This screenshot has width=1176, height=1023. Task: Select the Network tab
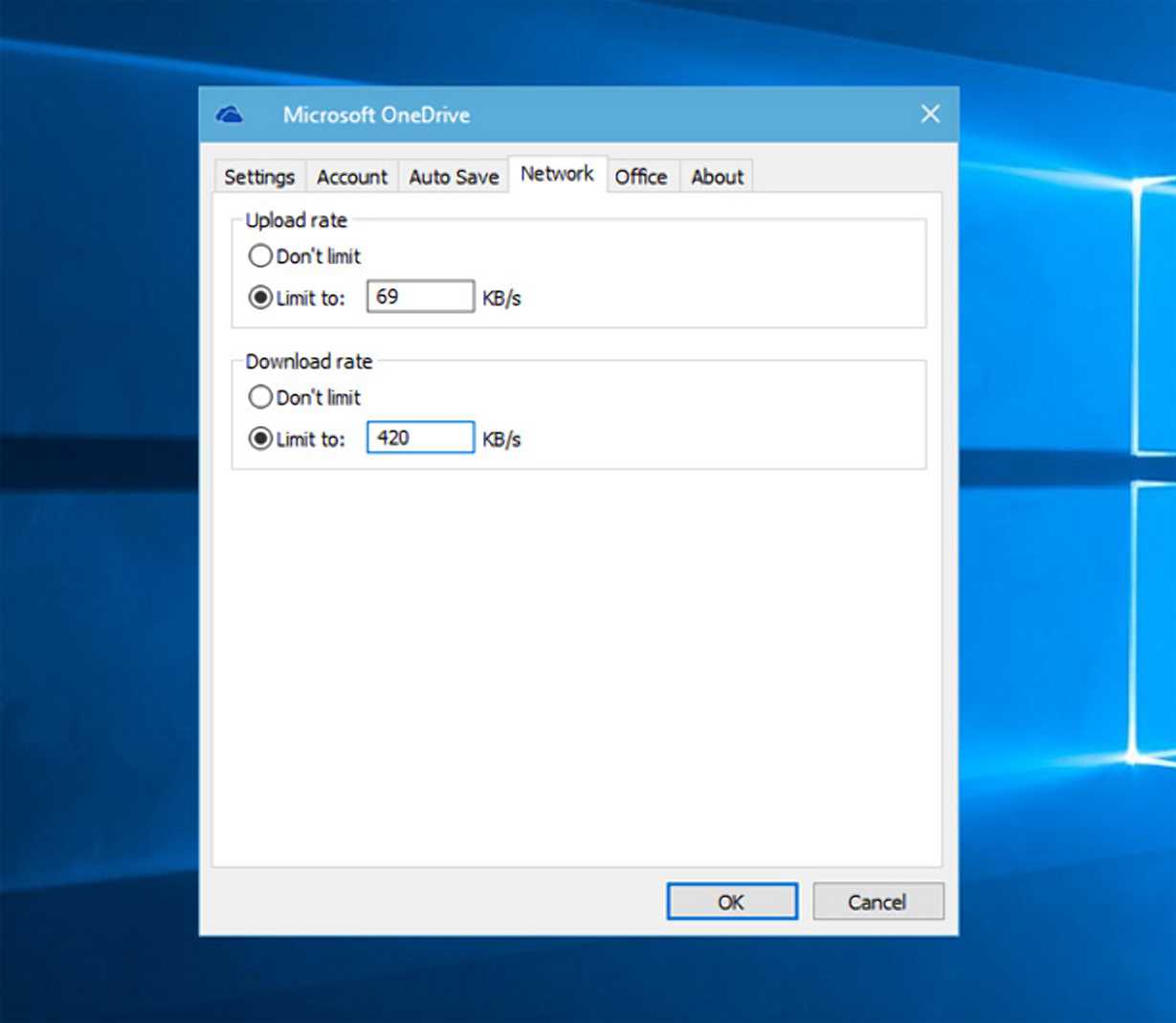click(x=557, y=174)
